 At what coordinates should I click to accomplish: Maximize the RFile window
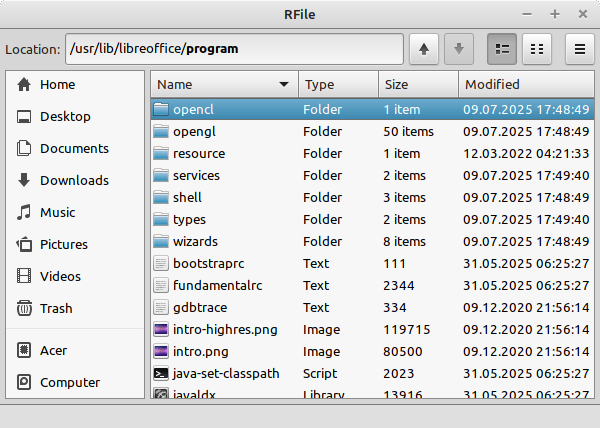click(555, 14)
